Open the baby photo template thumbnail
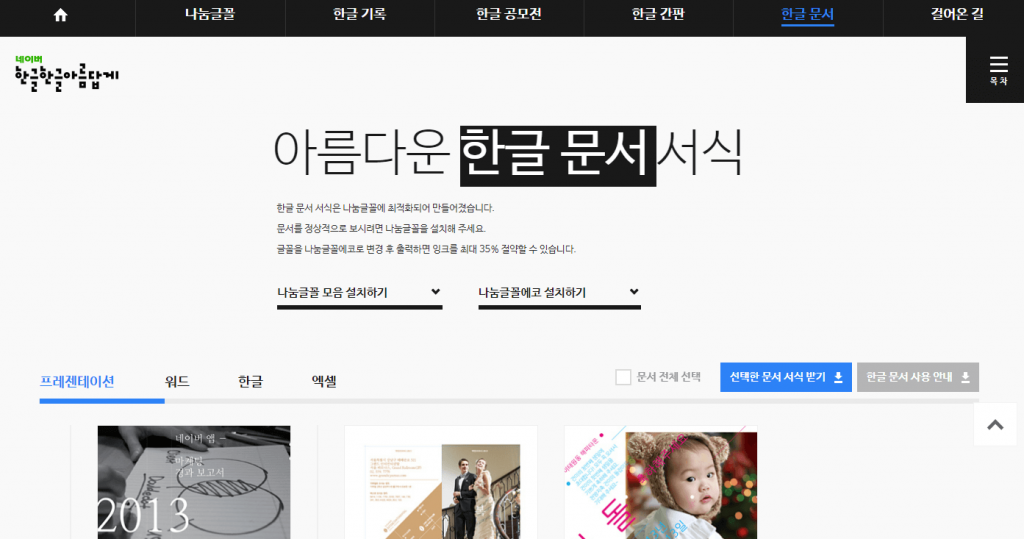This screenshot has width=1024, height=539. pyautogui.click(x=661, y=482)
